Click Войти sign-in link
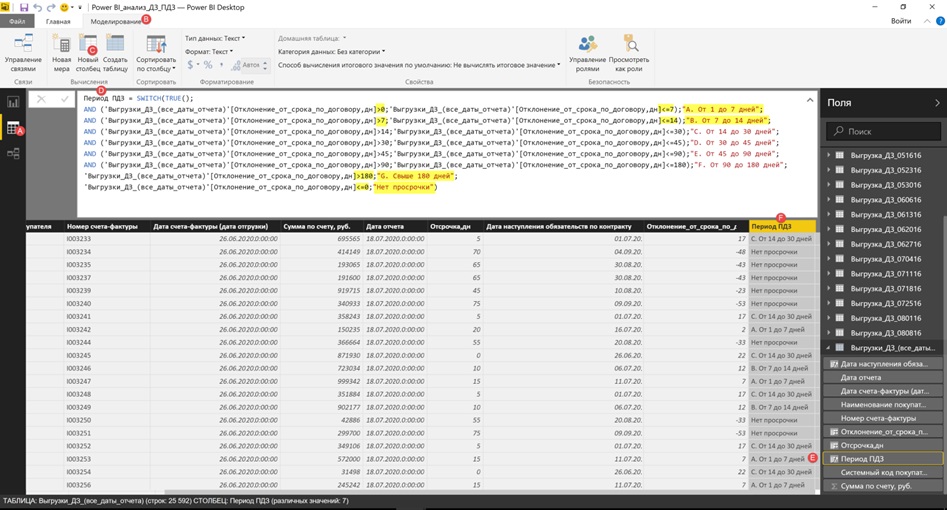 [900, 21]
